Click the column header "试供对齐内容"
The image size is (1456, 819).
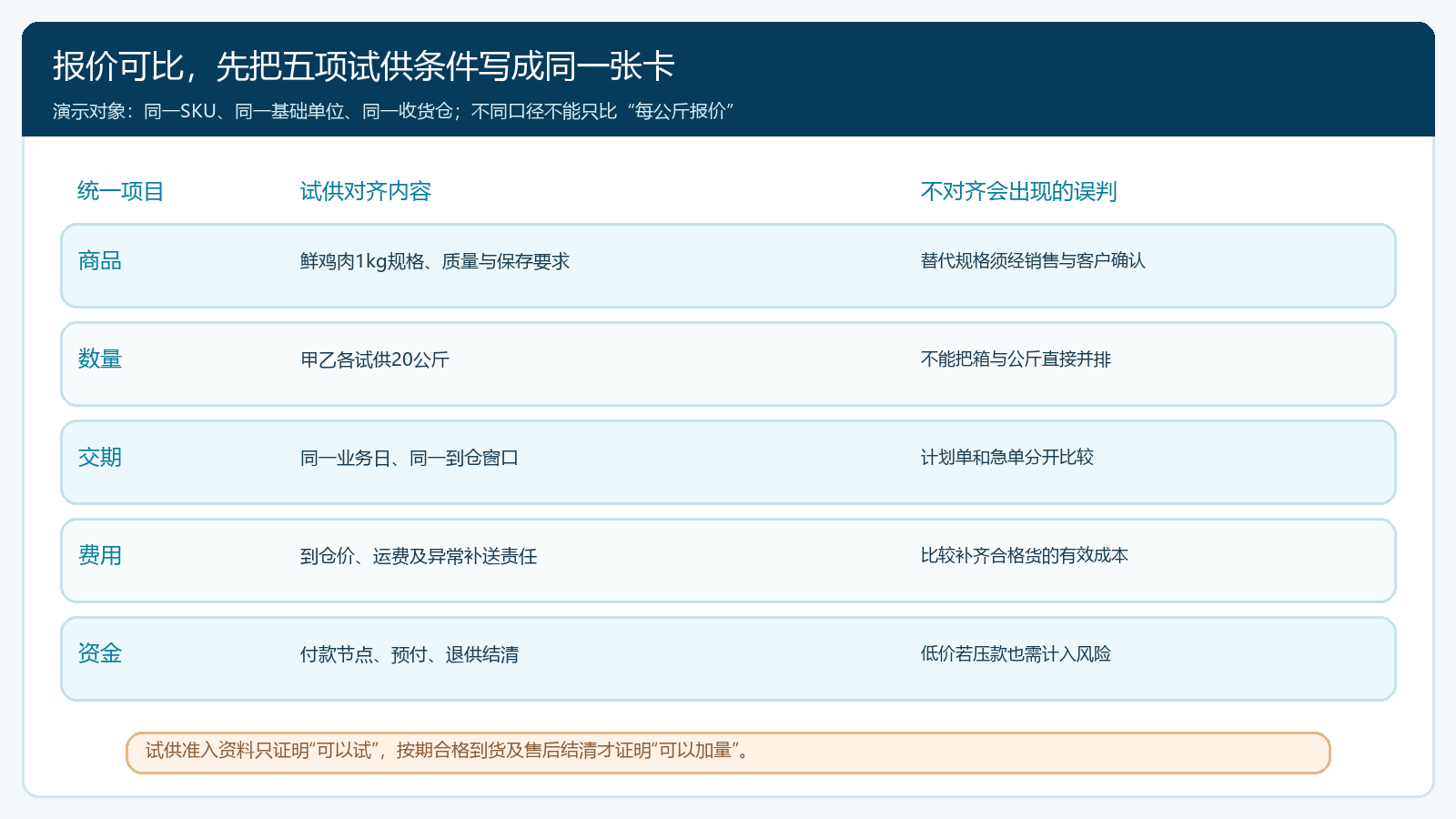tap(366, 191)
